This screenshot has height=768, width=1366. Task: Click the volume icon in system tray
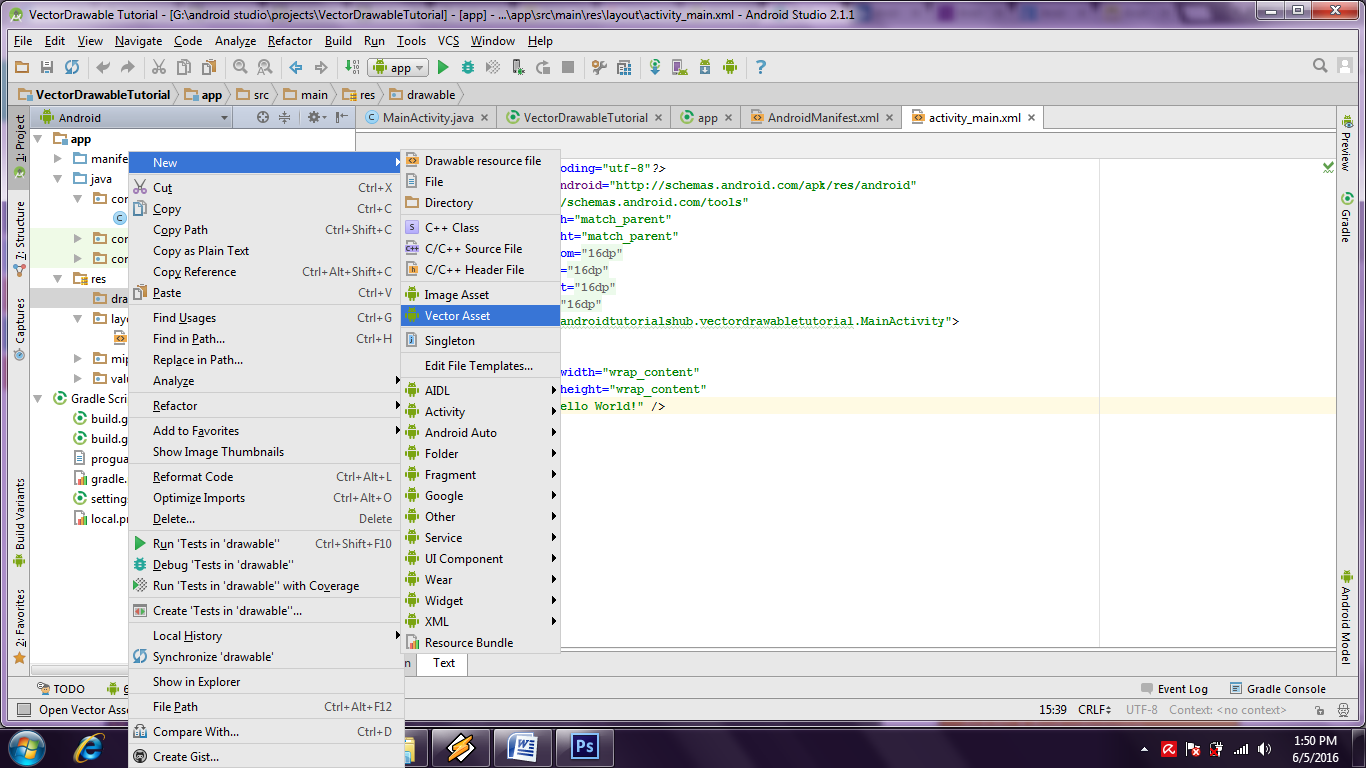point(1265,749)
